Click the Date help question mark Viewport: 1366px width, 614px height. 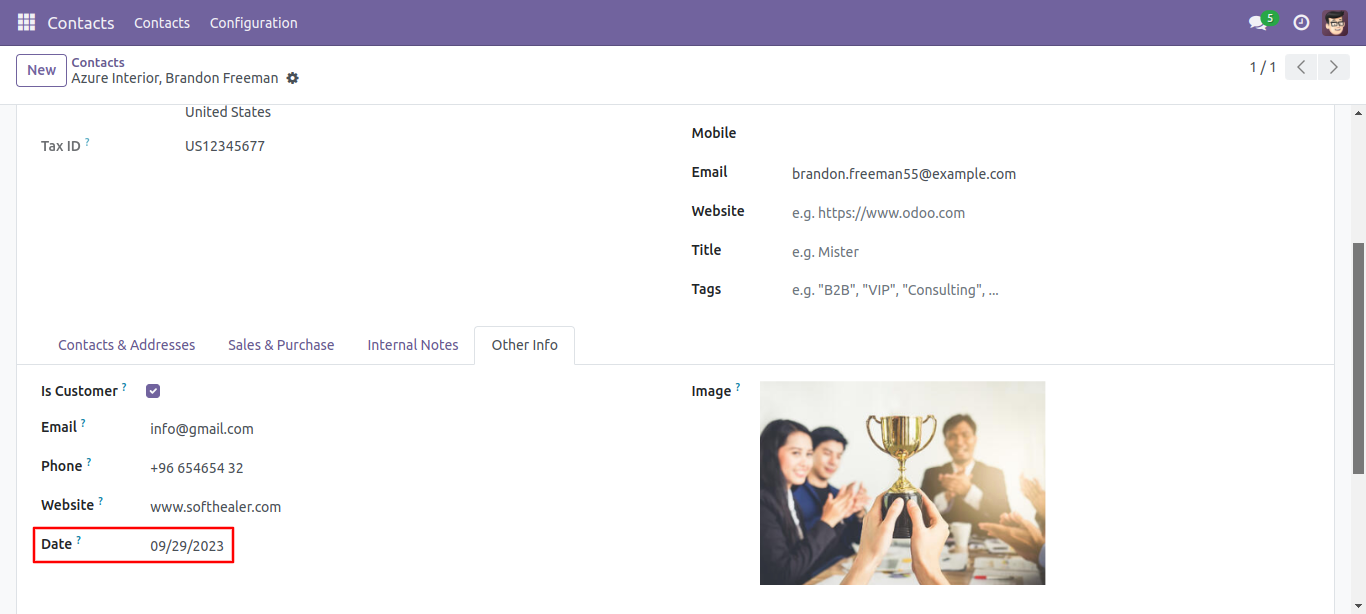[x=78, y=540]
